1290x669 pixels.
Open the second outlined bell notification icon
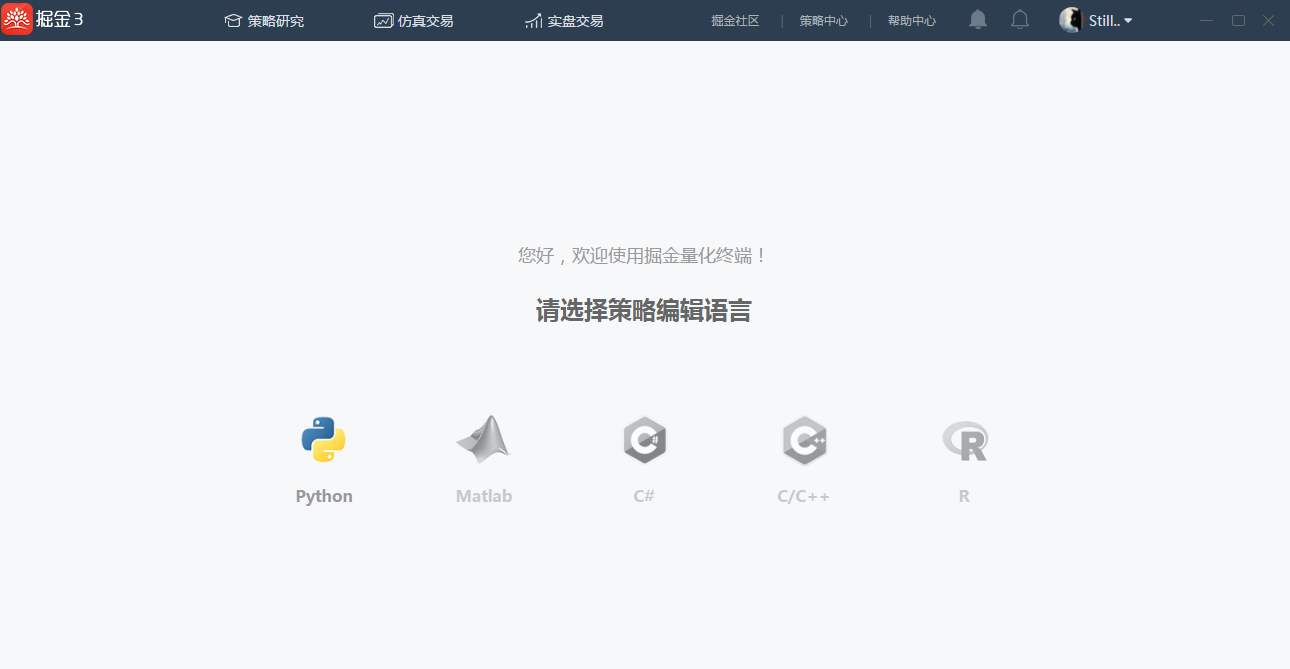click(1020, 20)
